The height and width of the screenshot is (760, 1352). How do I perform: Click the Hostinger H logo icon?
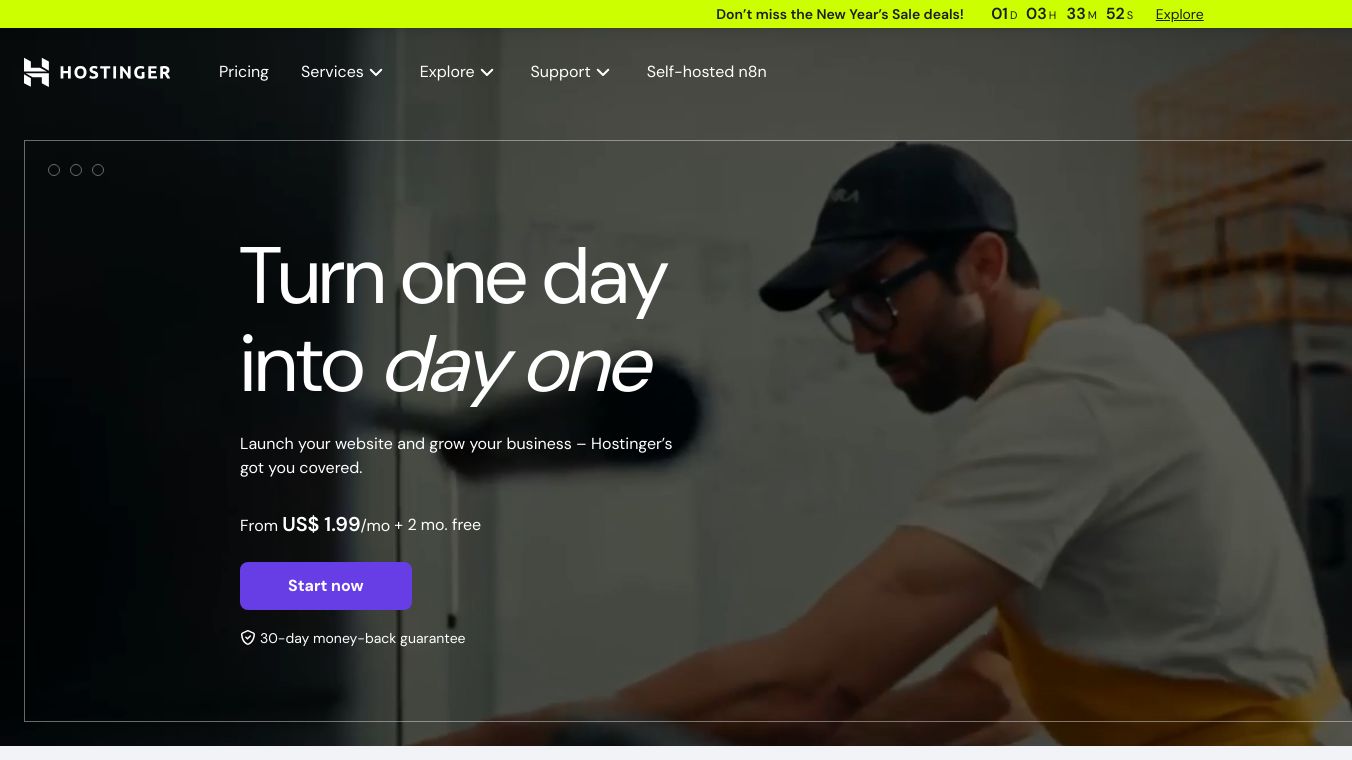(36, 72)
